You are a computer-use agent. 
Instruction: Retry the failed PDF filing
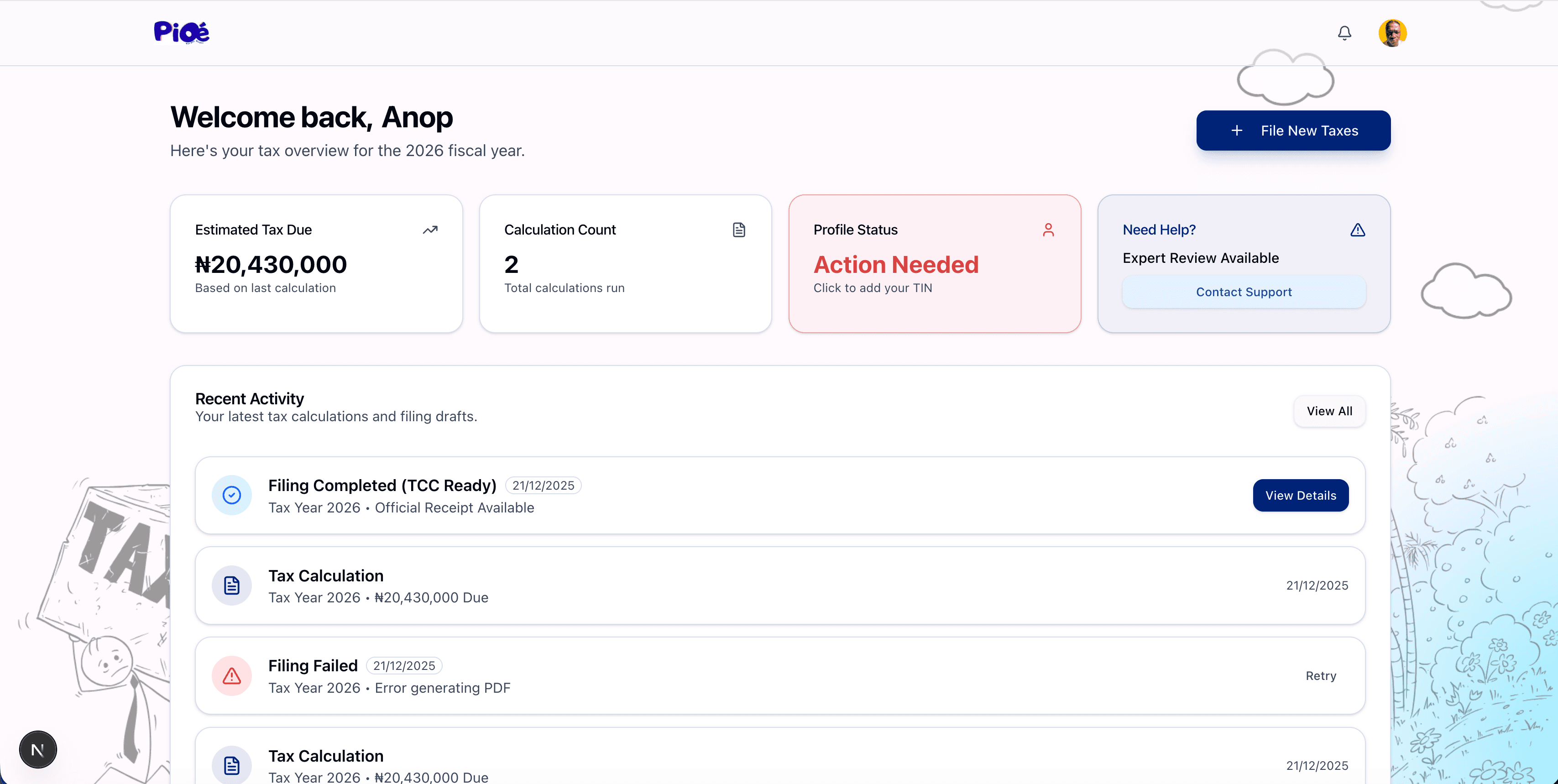point(1321,676)
